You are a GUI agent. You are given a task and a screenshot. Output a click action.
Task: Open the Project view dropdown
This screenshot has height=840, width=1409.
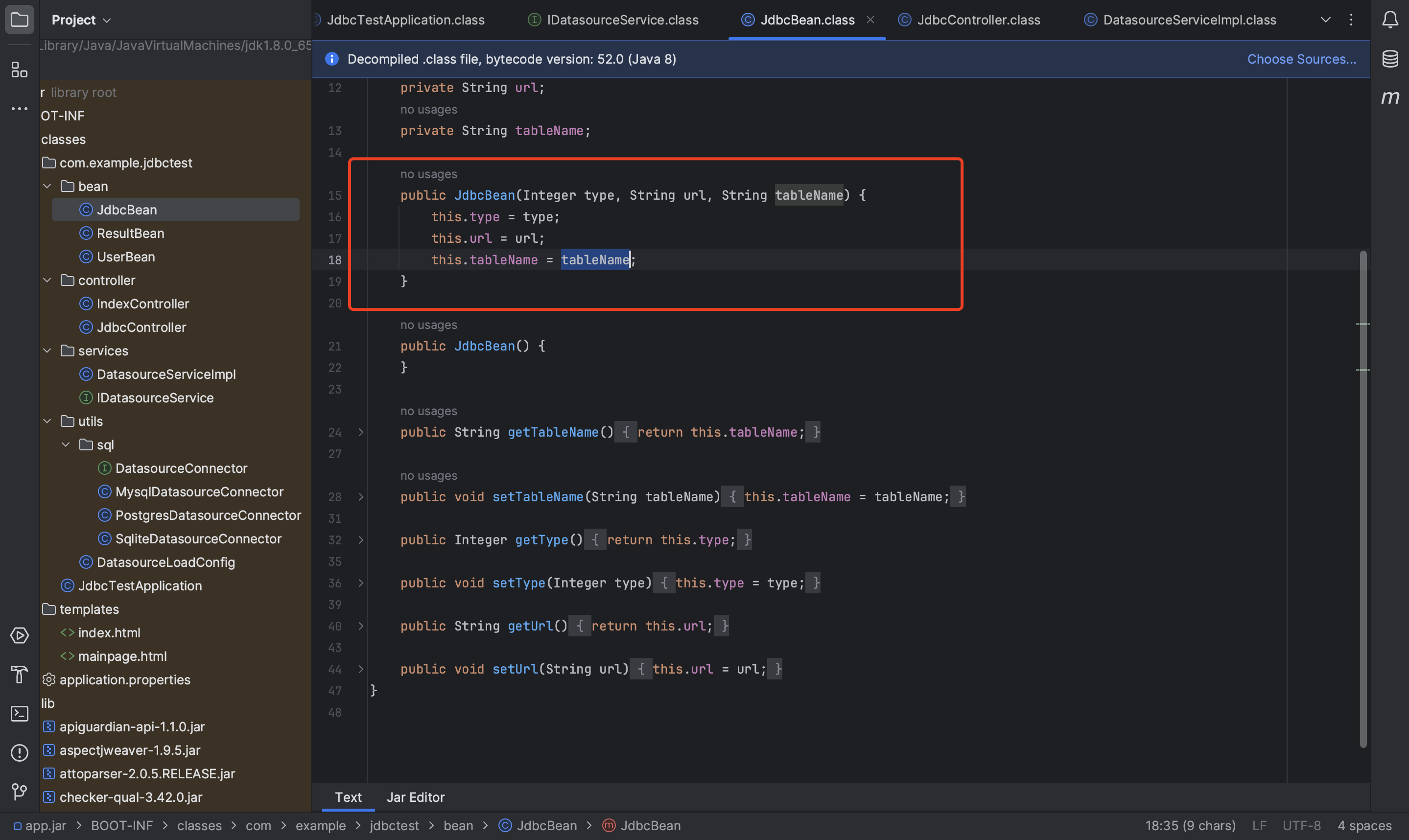tap(81, 20)
